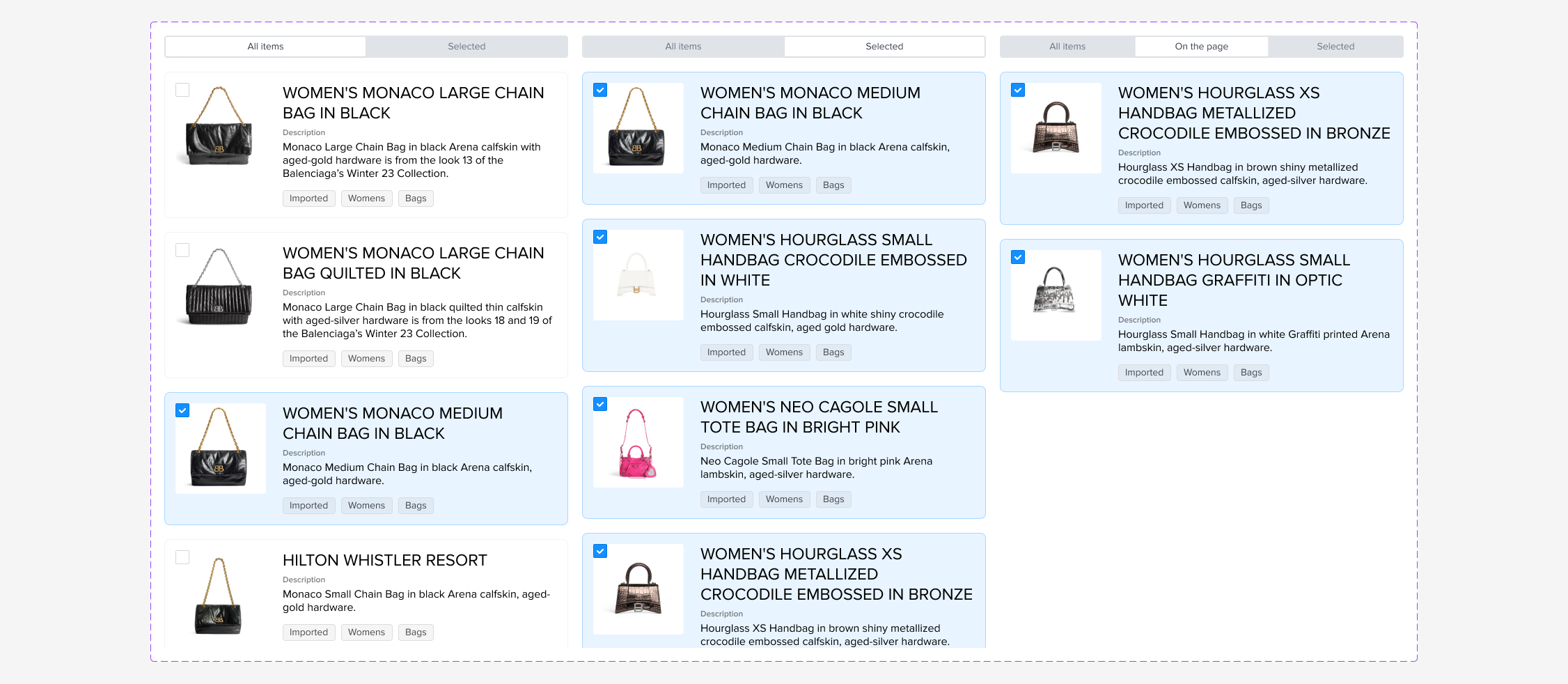This screenshot has height=684, width=1568.
Task: Click Bags tag on Monaco Large Chain Bag in Black
Action: 416,199
